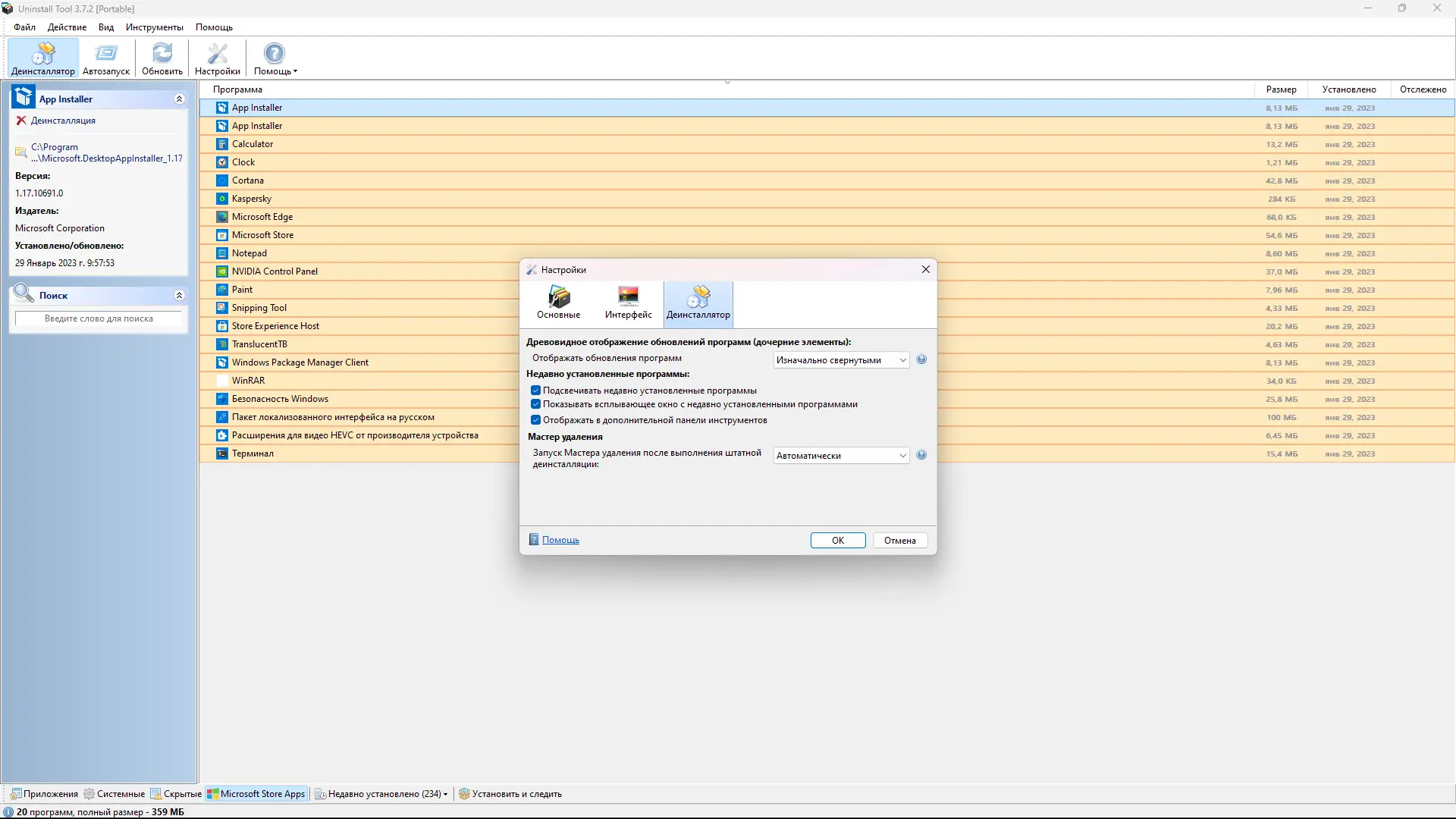The image size is (1456, 819).
Task: Toggle Показывать всплывающее окно checkbox
Action: pos(536,404)
